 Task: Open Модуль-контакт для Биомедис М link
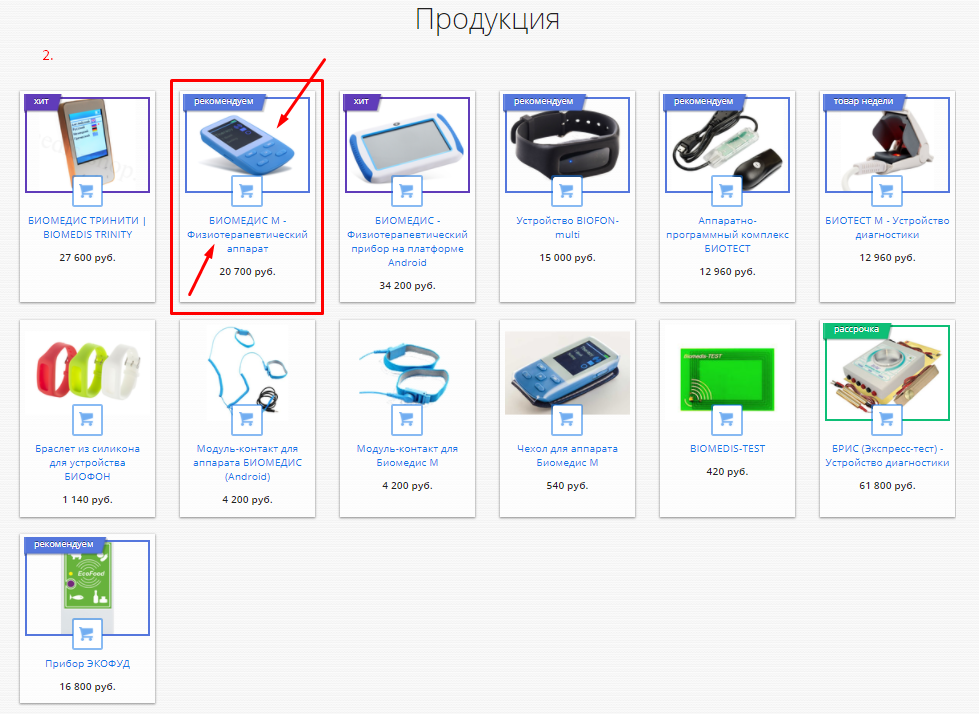[407, 456]
